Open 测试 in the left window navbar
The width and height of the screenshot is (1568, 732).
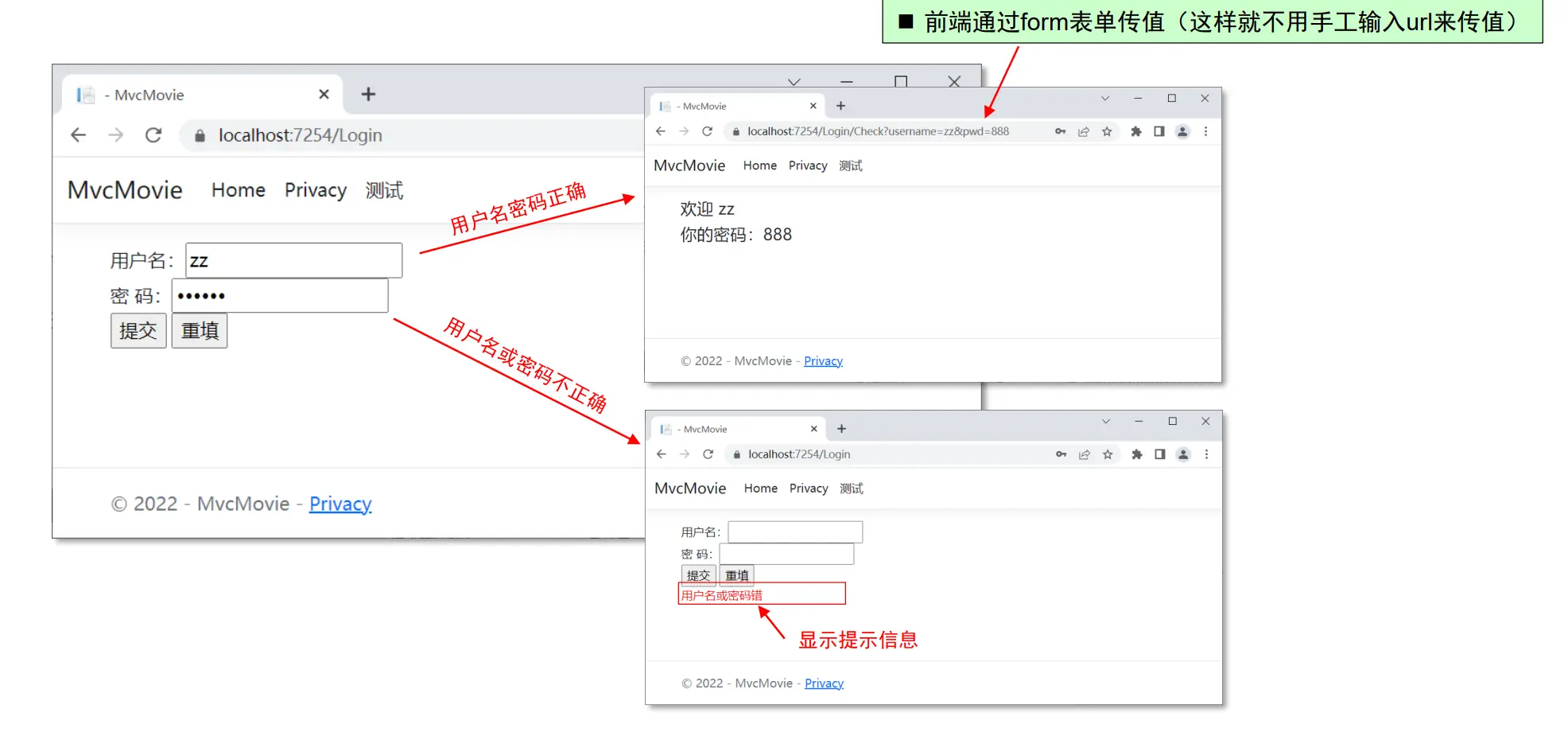point(384,190)
